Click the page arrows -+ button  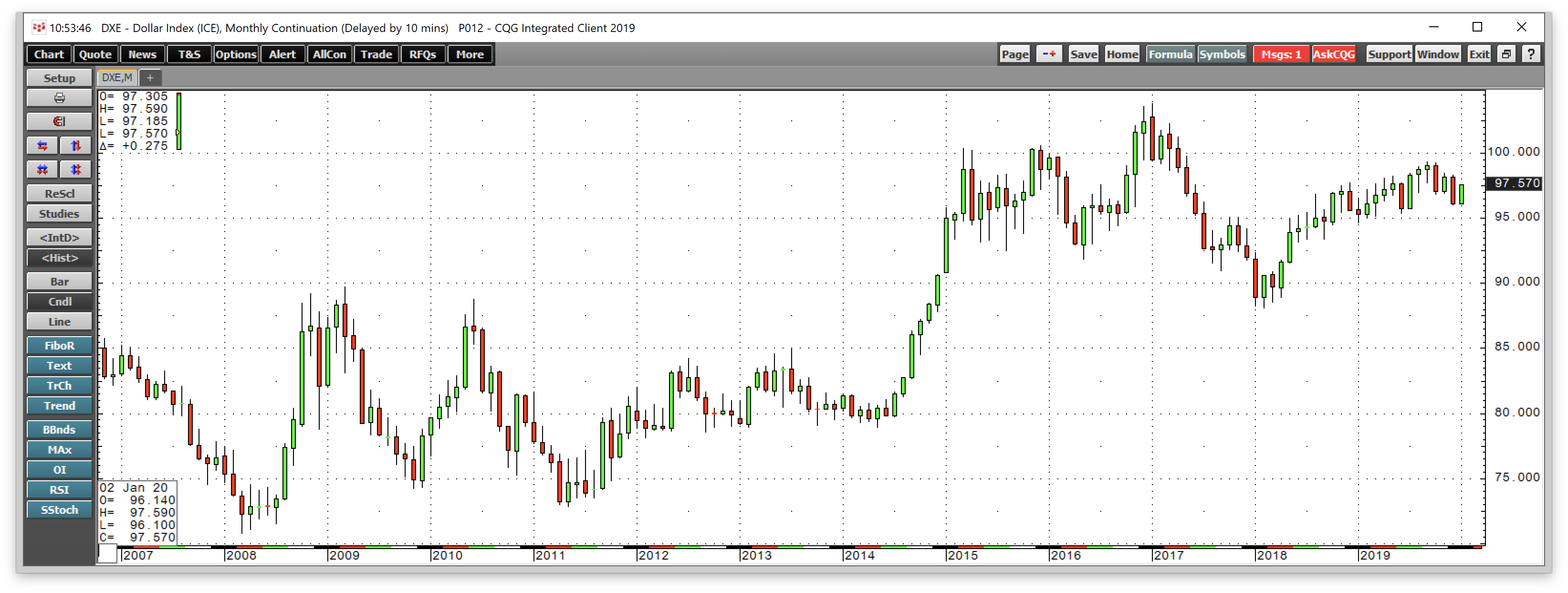point(1049,54)
